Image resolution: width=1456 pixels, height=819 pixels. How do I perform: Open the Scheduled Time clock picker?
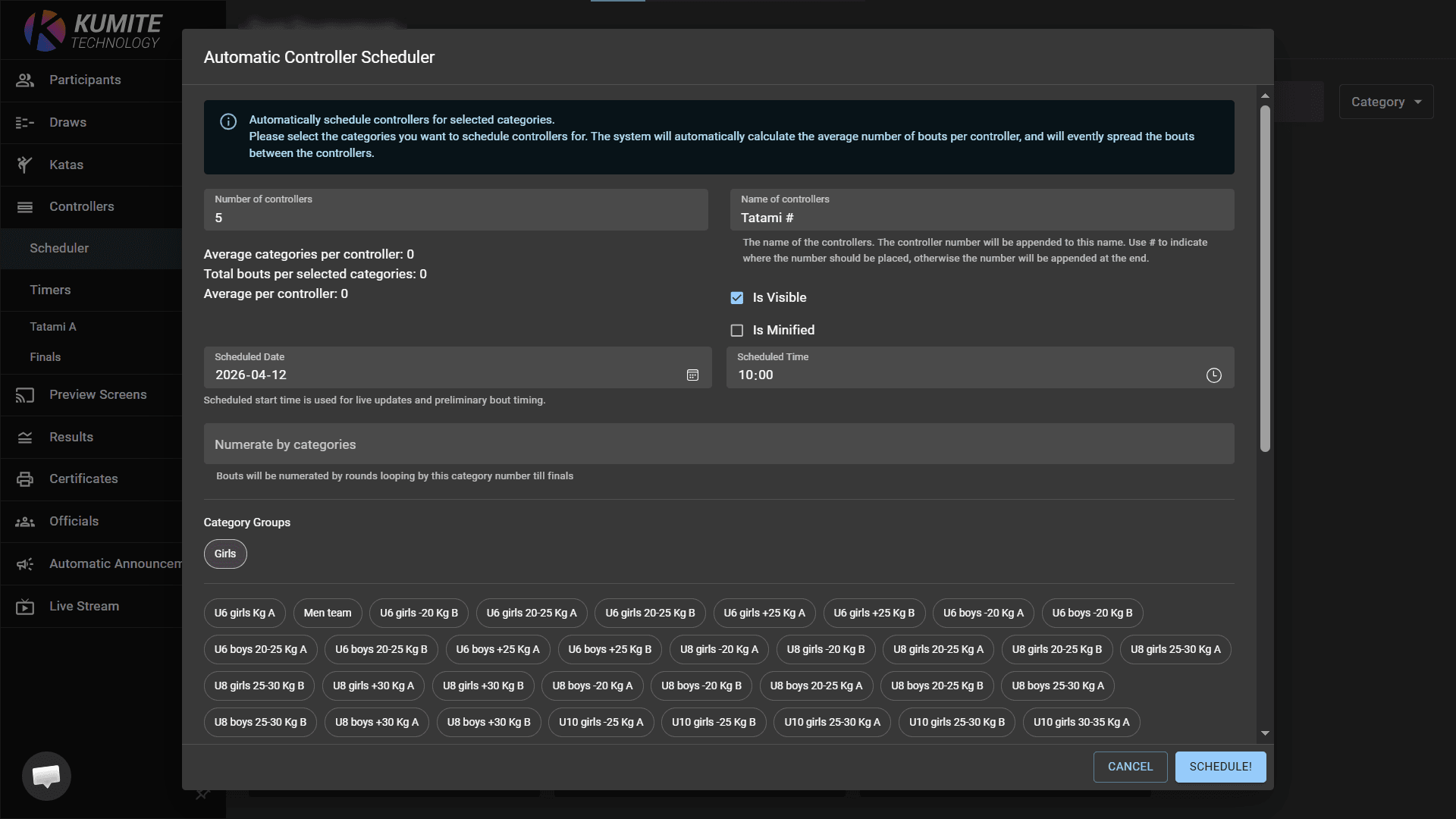click(1213, 375)
